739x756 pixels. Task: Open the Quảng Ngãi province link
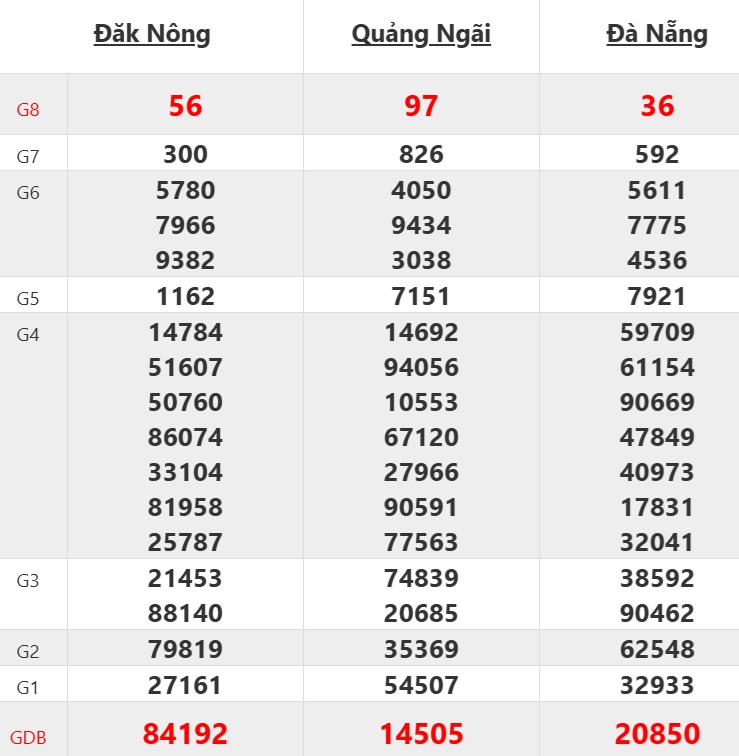tap(421, 34)
